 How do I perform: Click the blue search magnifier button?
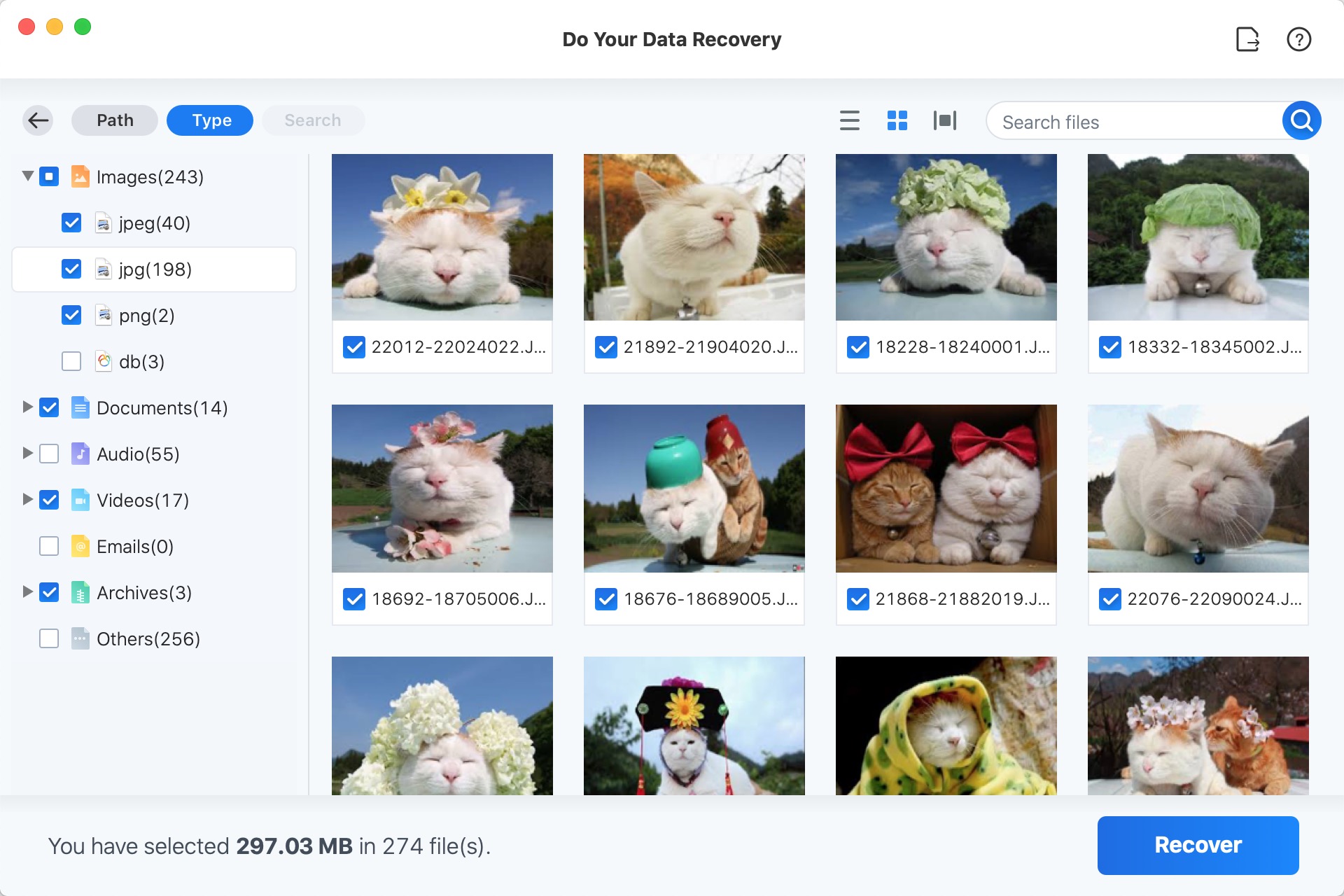[1301, 121]
